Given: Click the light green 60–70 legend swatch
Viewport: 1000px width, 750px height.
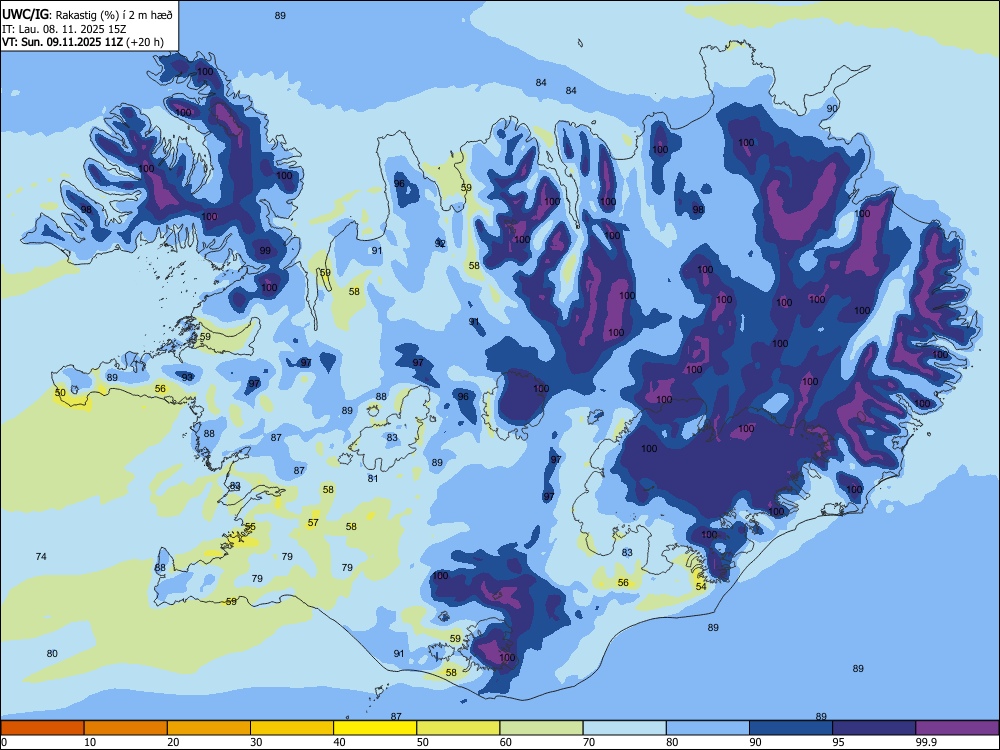Looking at the screenshot, I should (541, 728).
